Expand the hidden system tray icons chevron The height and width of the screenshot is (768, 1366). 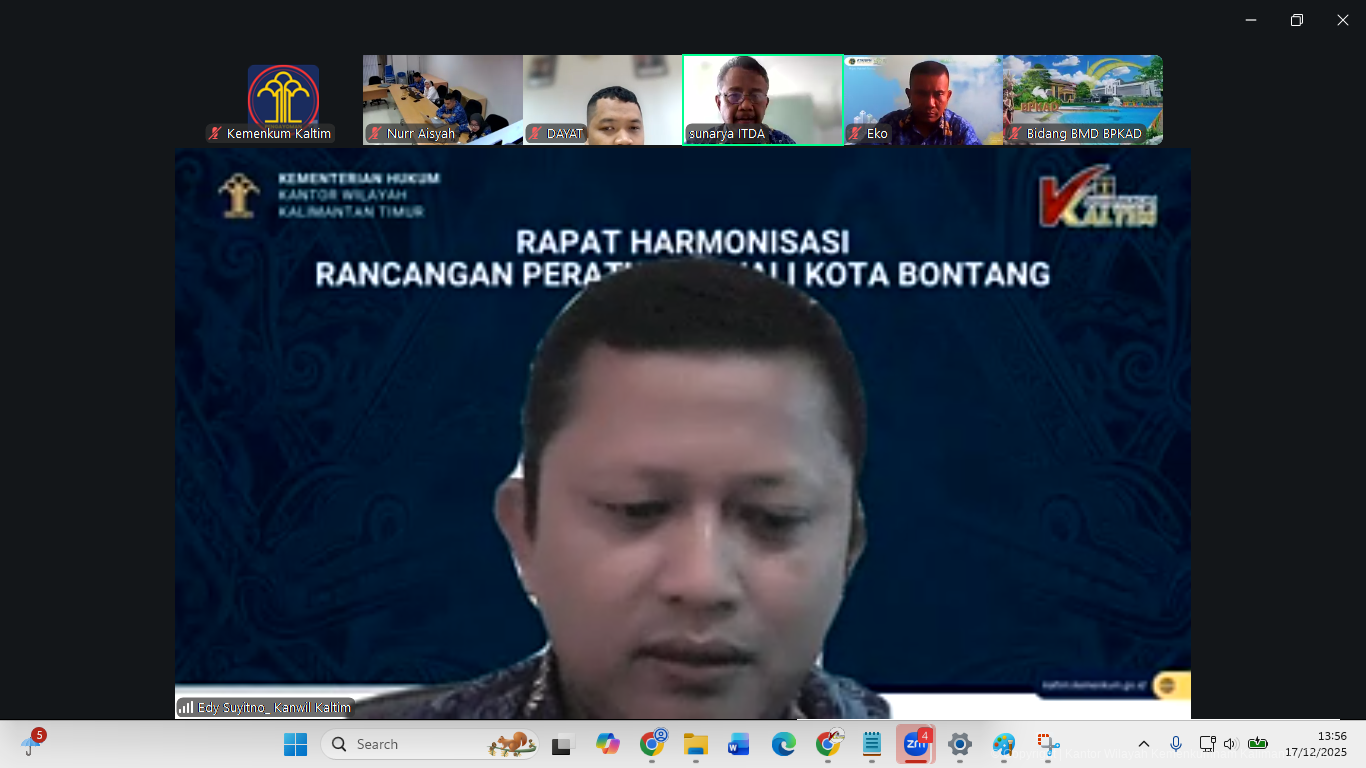tap(1144, 744)
